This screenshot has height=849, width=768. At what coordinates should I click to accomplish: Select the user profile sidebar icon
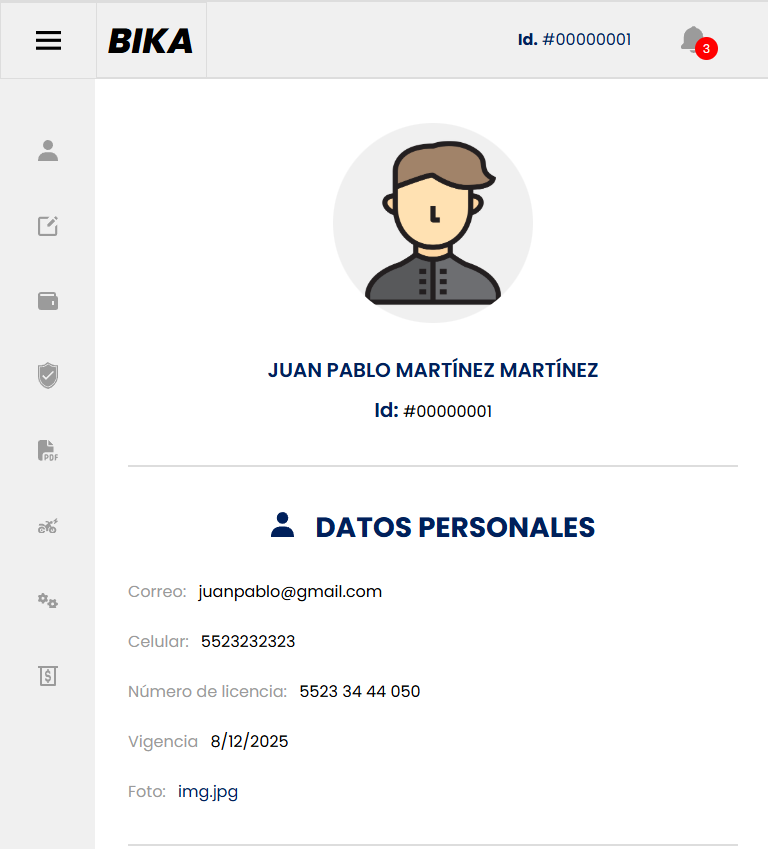click(x=48, y=151)
